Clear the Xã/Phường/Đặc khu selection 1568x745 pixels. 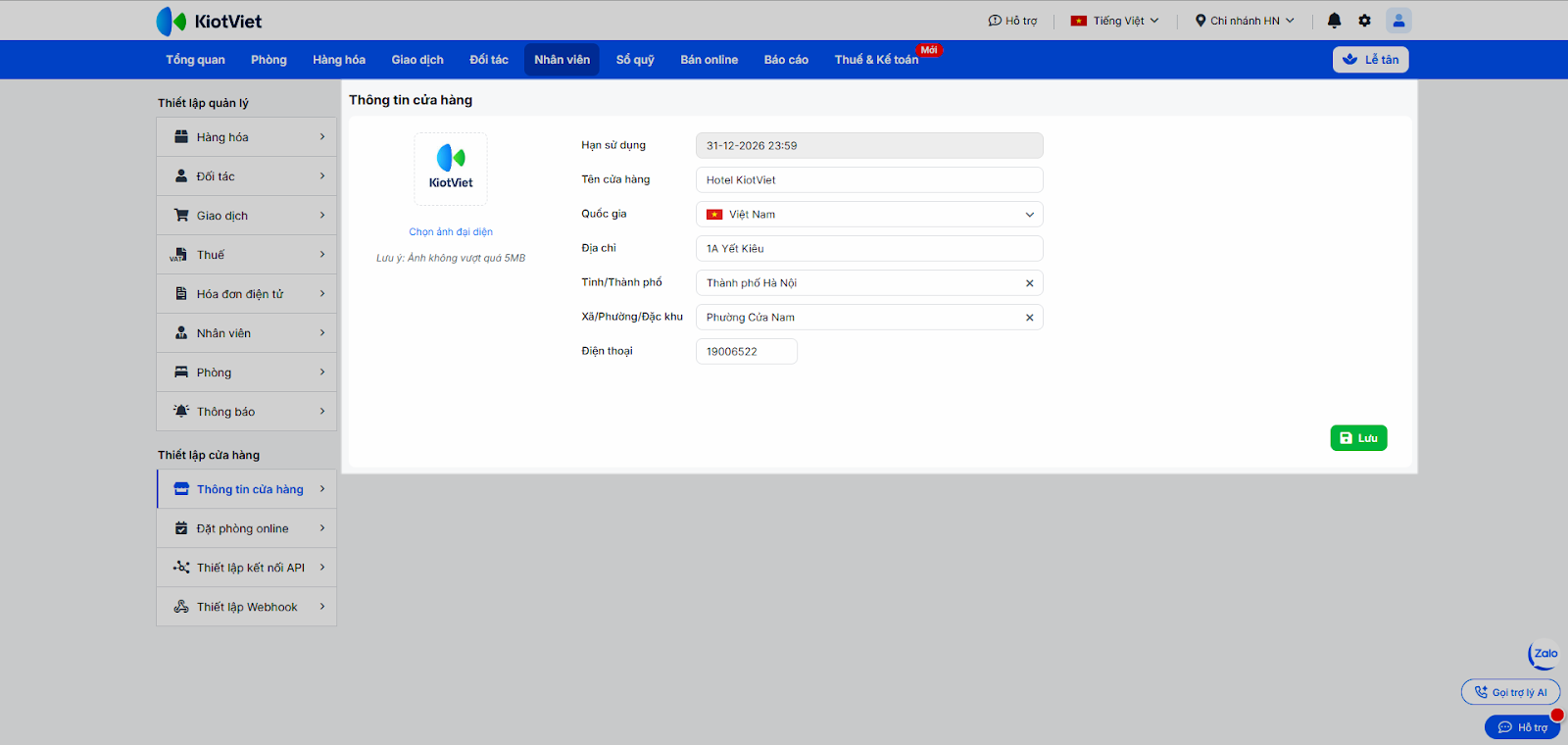tap(1029, 318)
